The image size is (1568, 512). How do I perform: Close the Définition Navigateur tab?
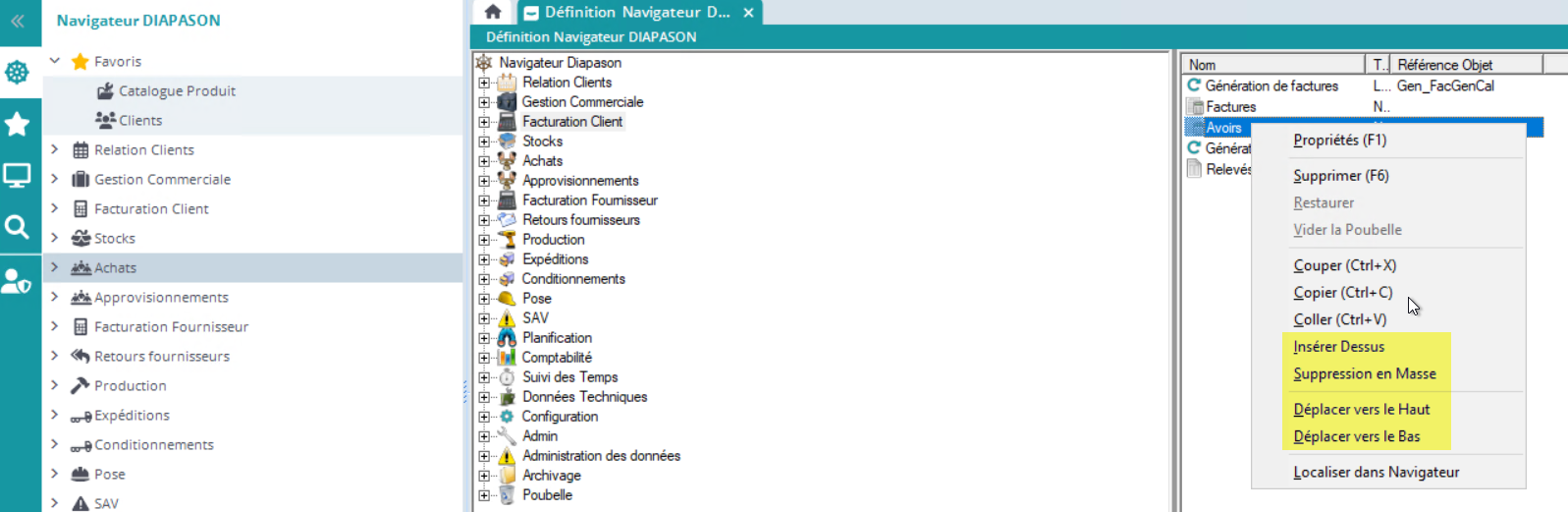(748, 13)
